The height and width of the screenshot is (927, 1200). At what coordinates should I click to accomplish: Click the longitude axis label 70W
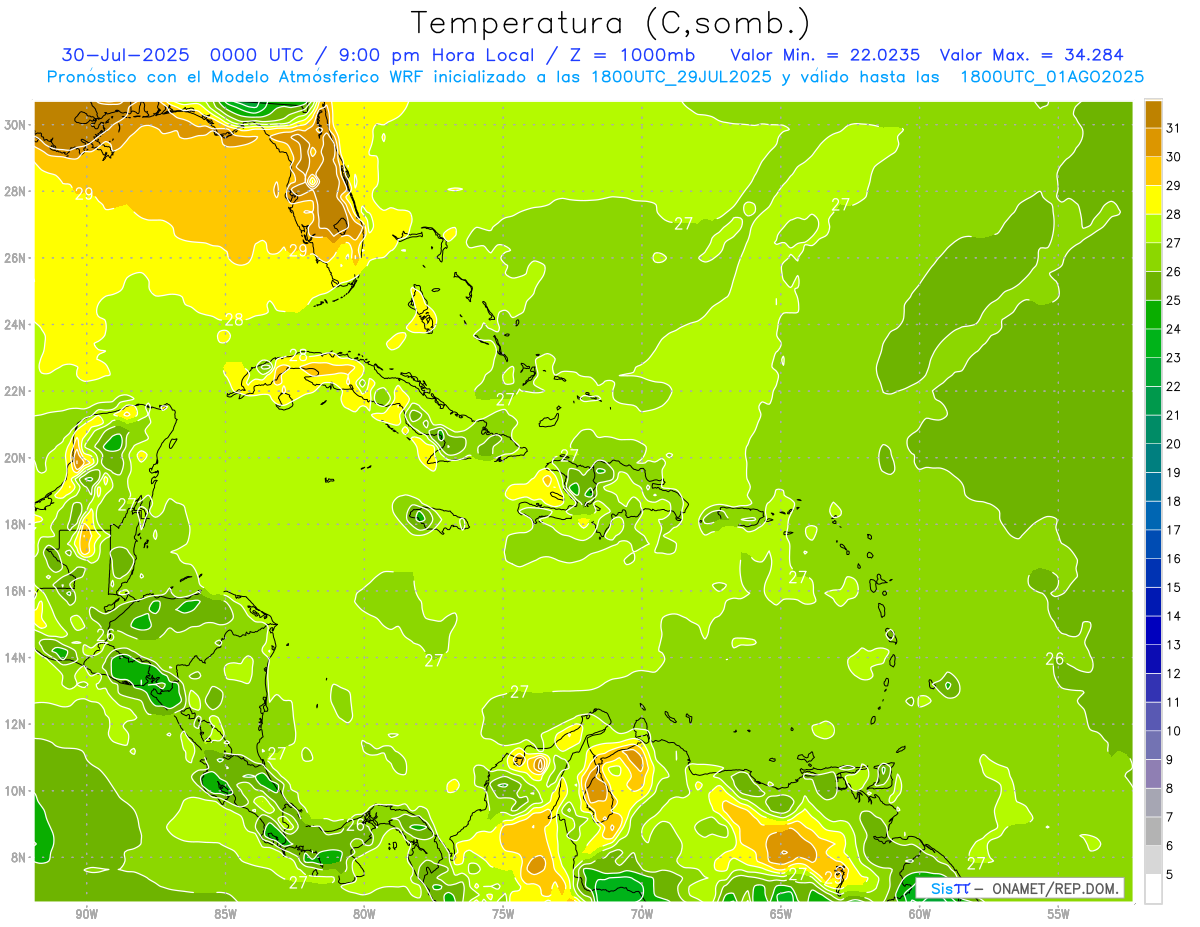(x=642, y=914)
